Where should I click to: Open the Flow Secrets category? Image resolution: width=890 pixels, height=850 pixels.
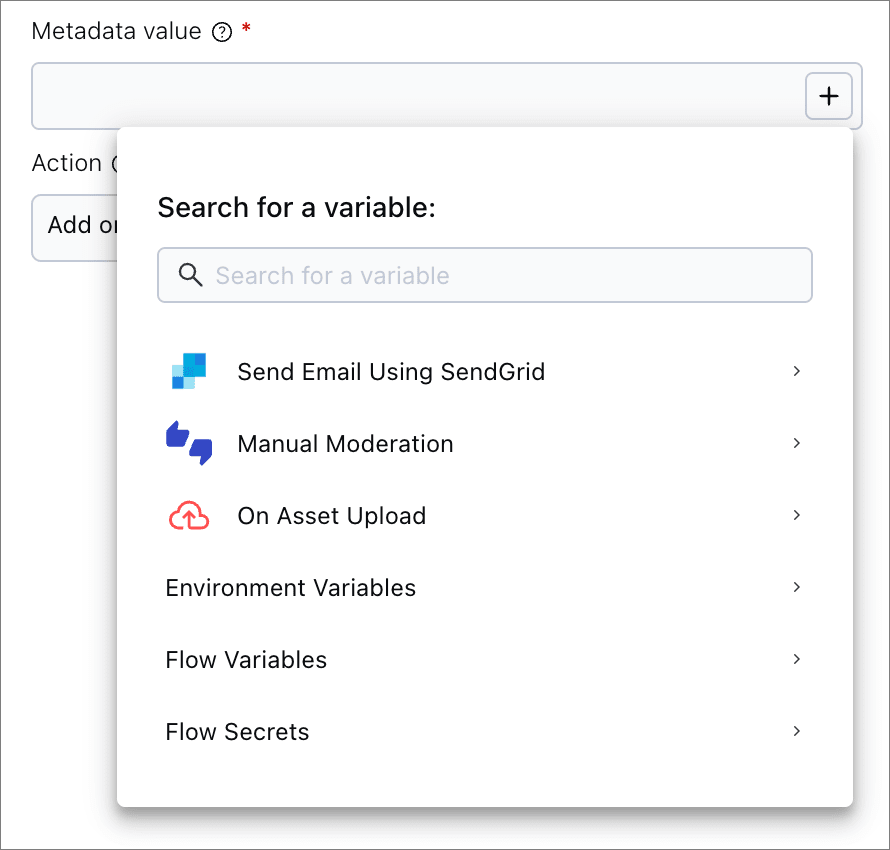coord(237,732)
